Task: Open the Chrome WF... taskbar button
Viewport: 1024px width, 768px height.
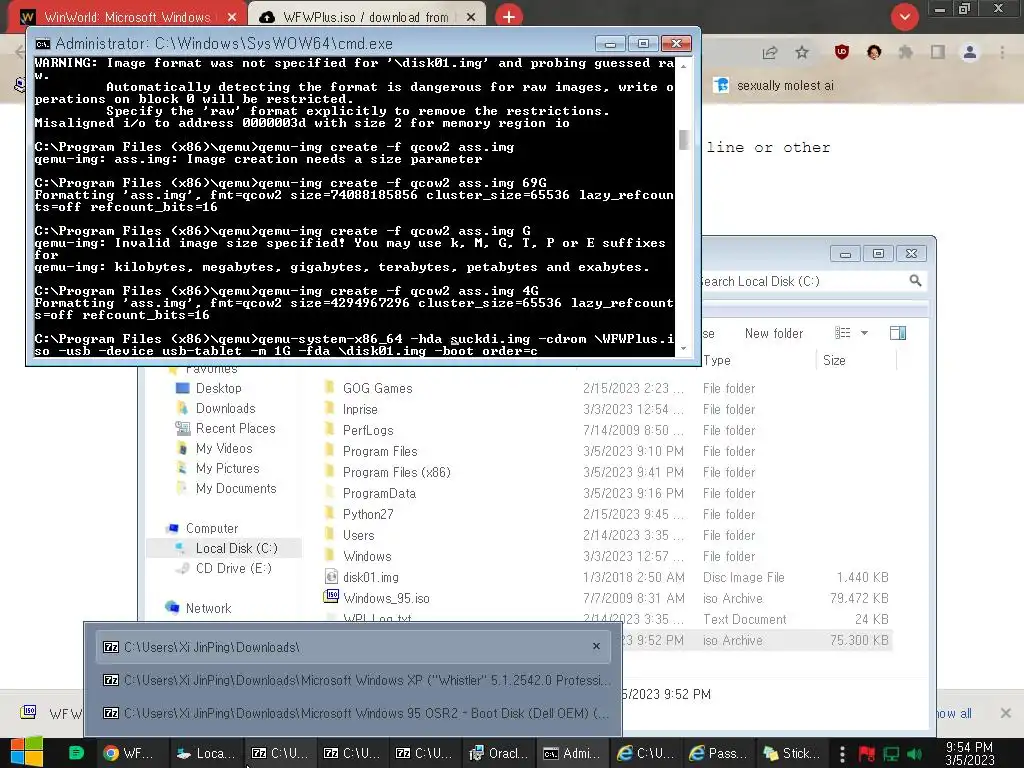Action: 131,753
